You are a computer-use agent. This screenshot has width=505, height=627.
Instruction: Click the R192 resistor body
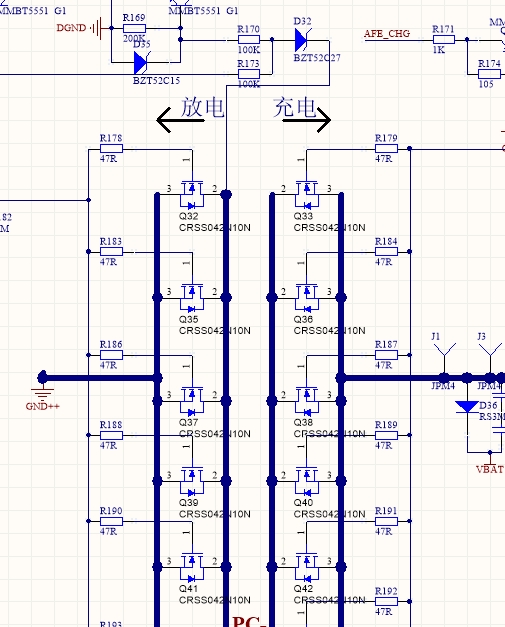(x=386, y=601)
